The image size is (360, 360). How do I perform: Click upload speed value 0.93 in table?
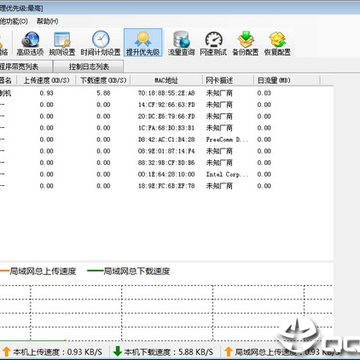[46, 93]
